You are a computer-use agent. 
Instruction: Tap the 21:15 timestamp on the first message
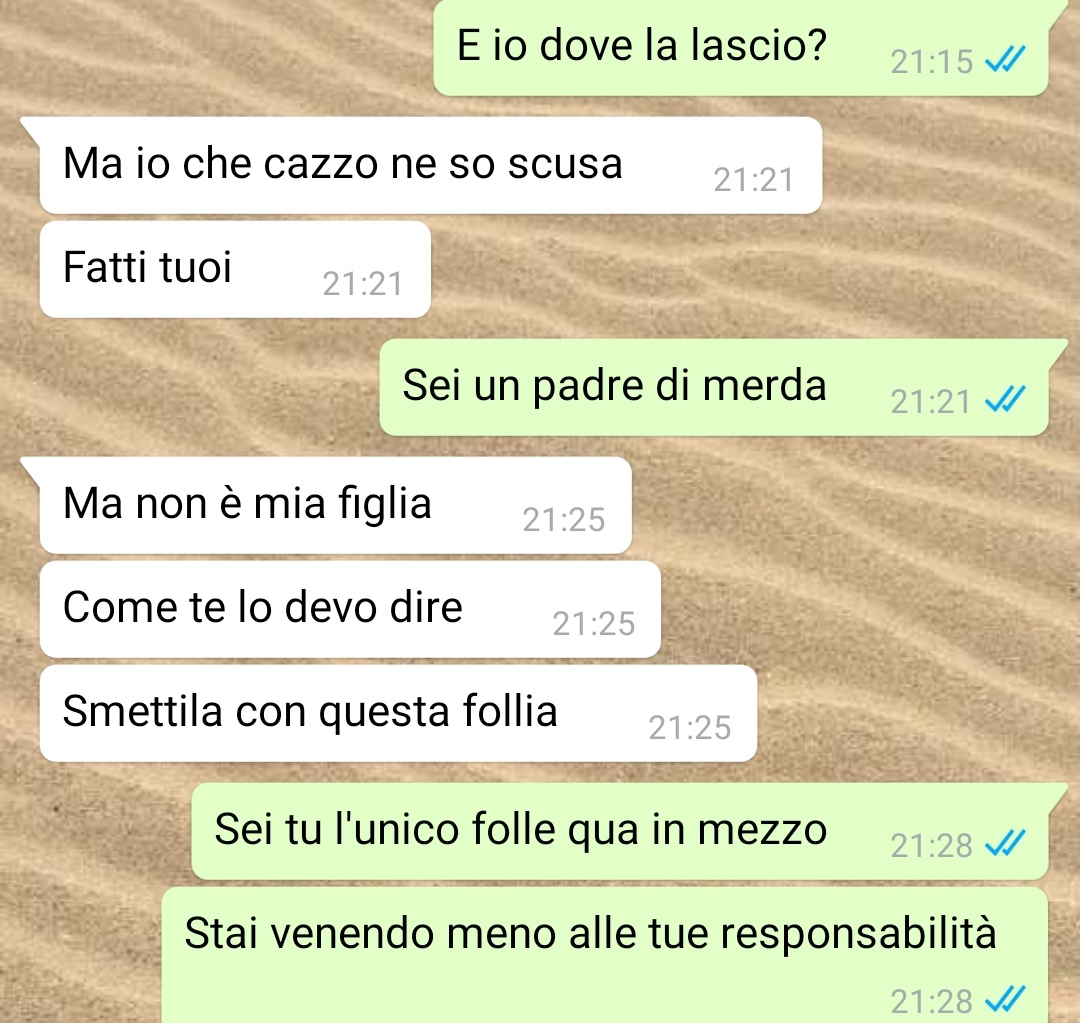pyautogui.click(x=931, y=62)
